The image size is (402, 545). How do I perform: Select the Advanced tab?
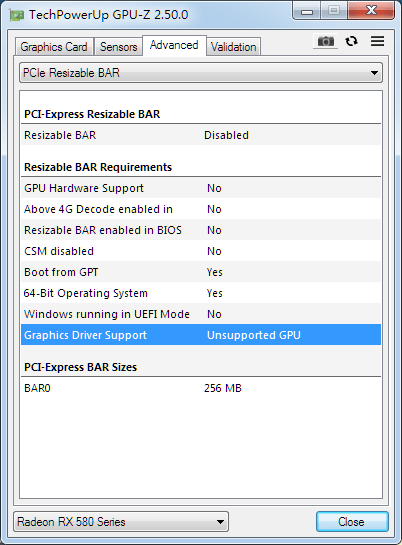(x=174, y=45)
